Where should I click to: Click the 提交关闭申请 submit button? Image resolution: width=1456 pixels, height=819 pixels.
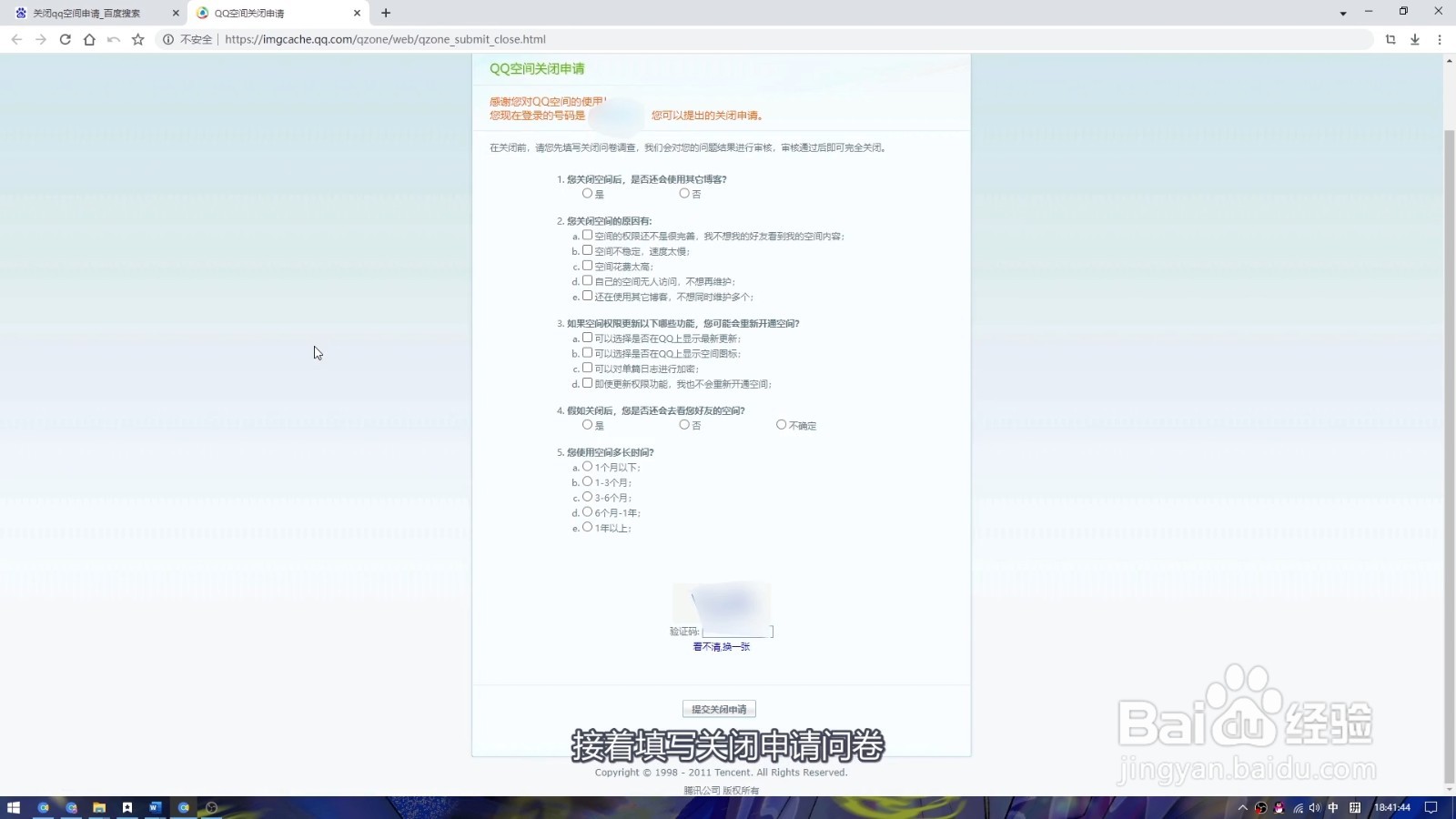coord(719,709)
